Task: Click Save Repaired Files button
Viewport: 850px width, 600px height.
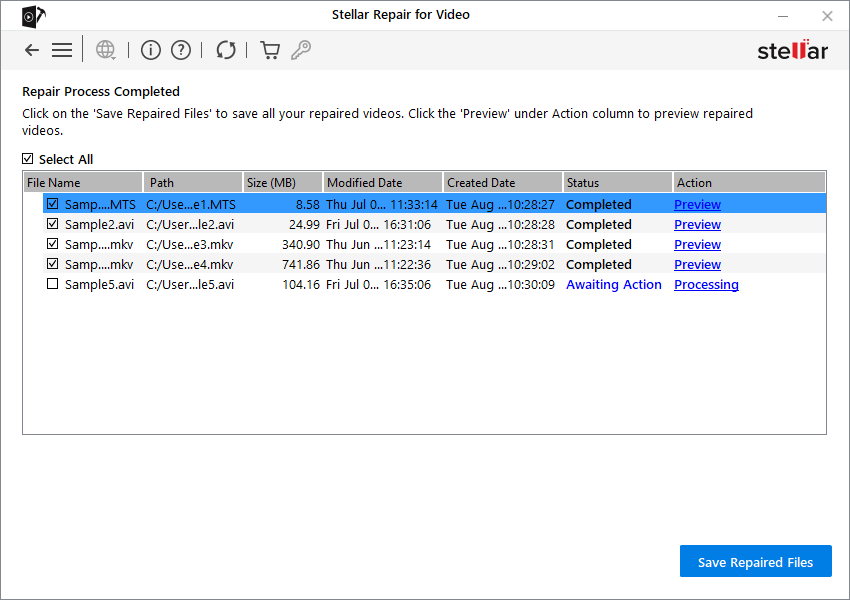Action: tap(756, 561)
